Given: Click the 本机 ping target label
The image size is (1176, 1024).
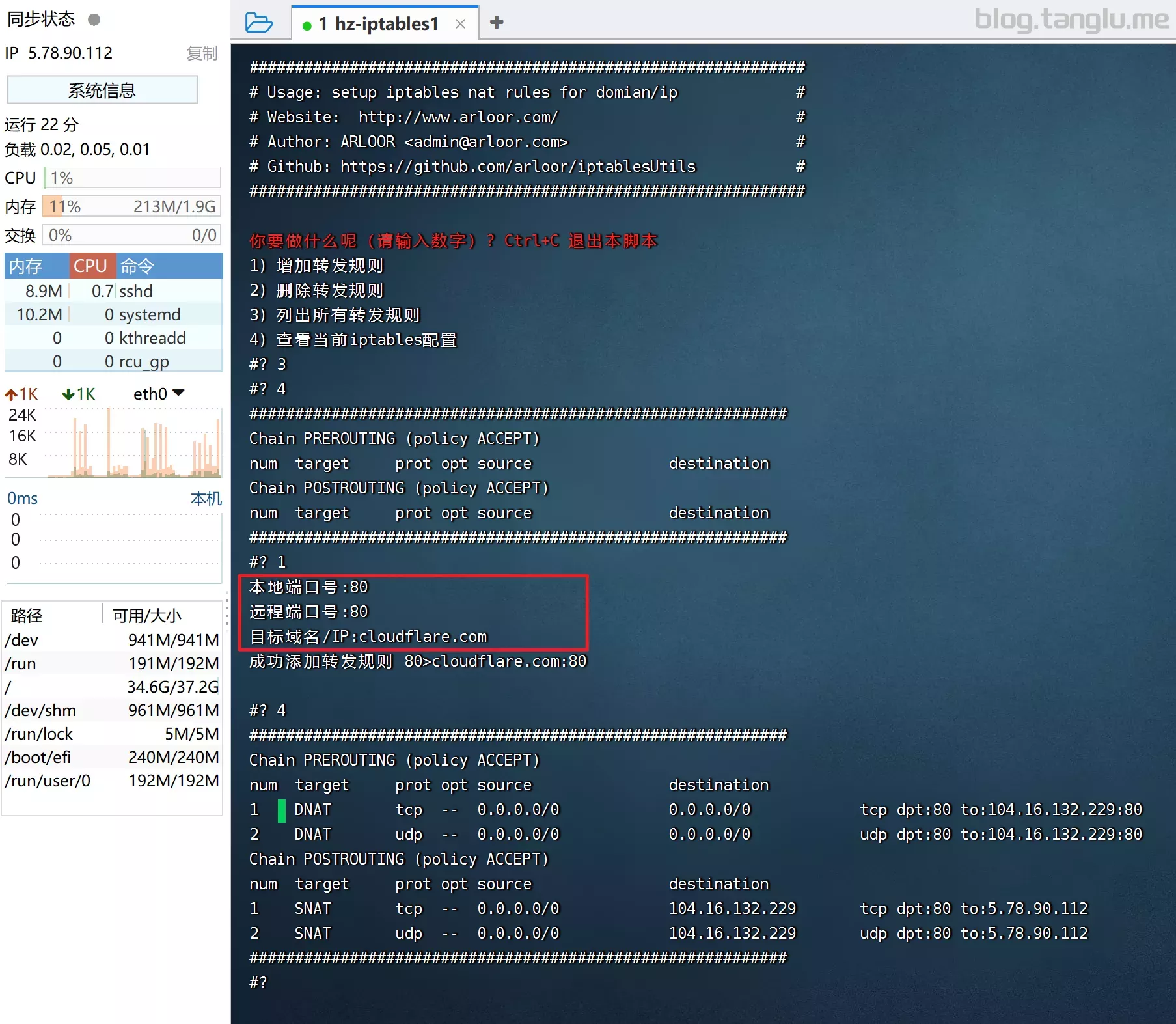Looking at the screenshot, I should click(206, 498).
